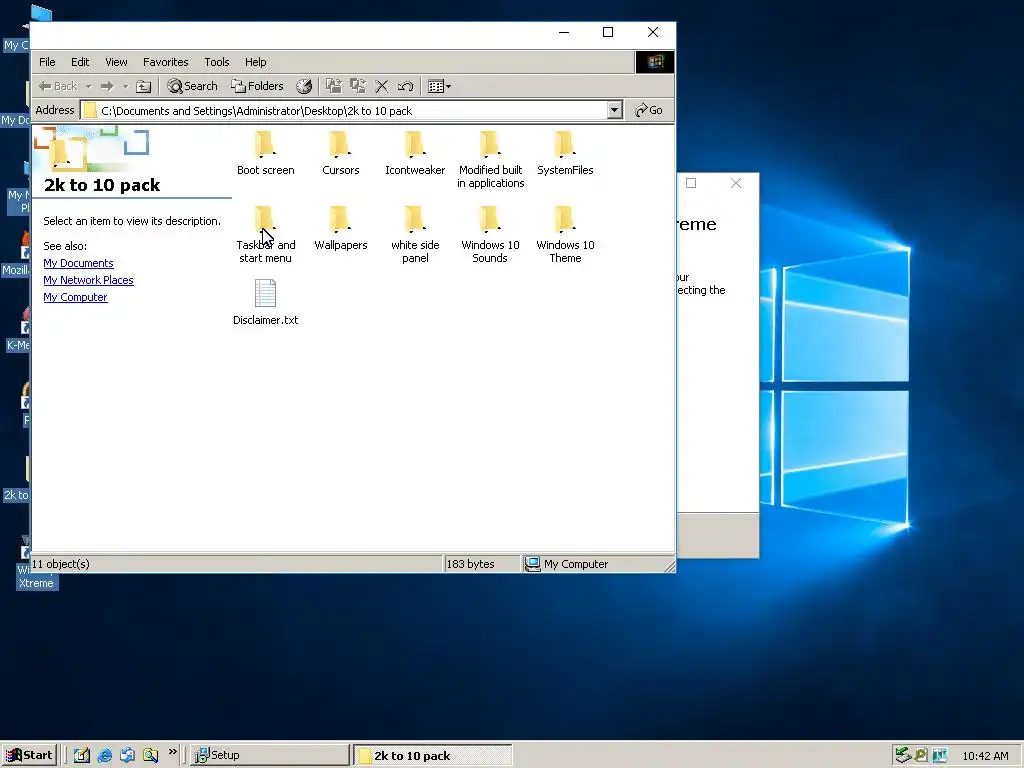
Task: Switch to the Setup taskbar button
Action: tap(270, 755)
